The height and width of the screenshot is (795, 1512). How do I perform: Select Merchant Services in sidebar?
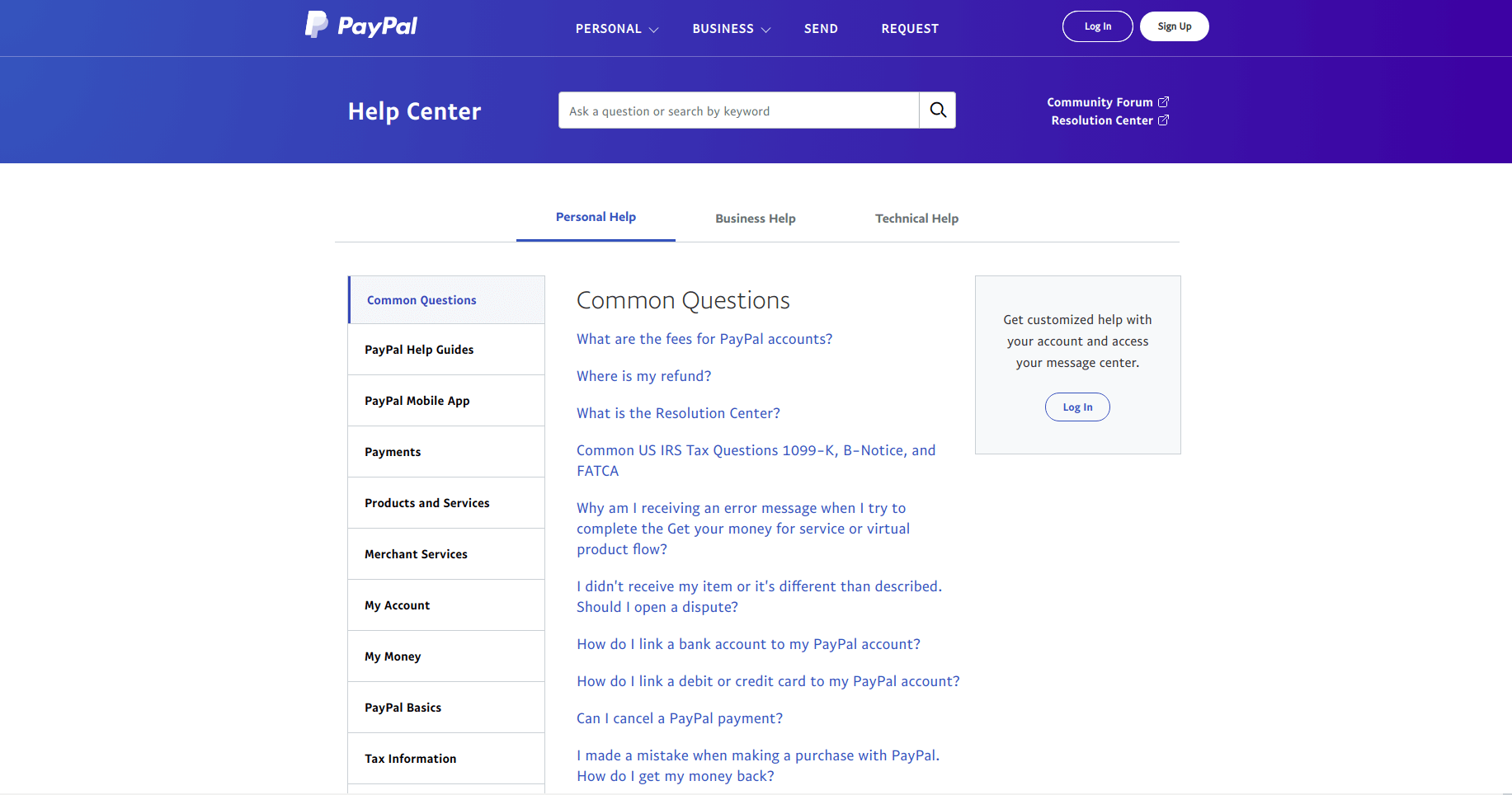coord(446,554)
